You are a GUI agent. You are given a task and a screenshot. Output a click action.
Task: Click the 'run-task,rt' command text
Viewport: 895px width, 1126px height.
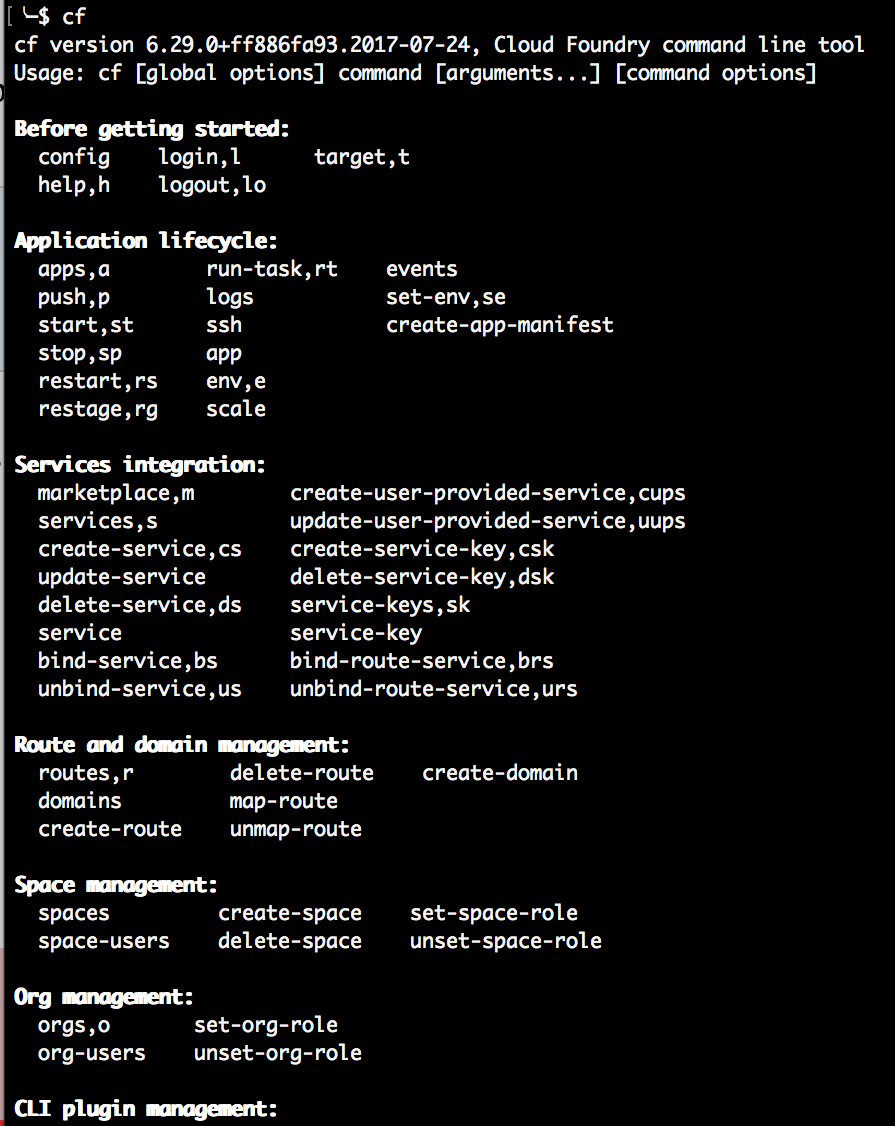272,269
